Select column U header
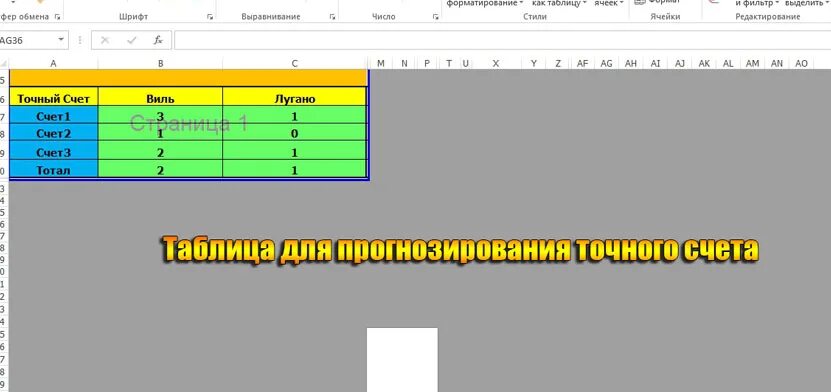The image size is (831, 392). click(465, 64)
